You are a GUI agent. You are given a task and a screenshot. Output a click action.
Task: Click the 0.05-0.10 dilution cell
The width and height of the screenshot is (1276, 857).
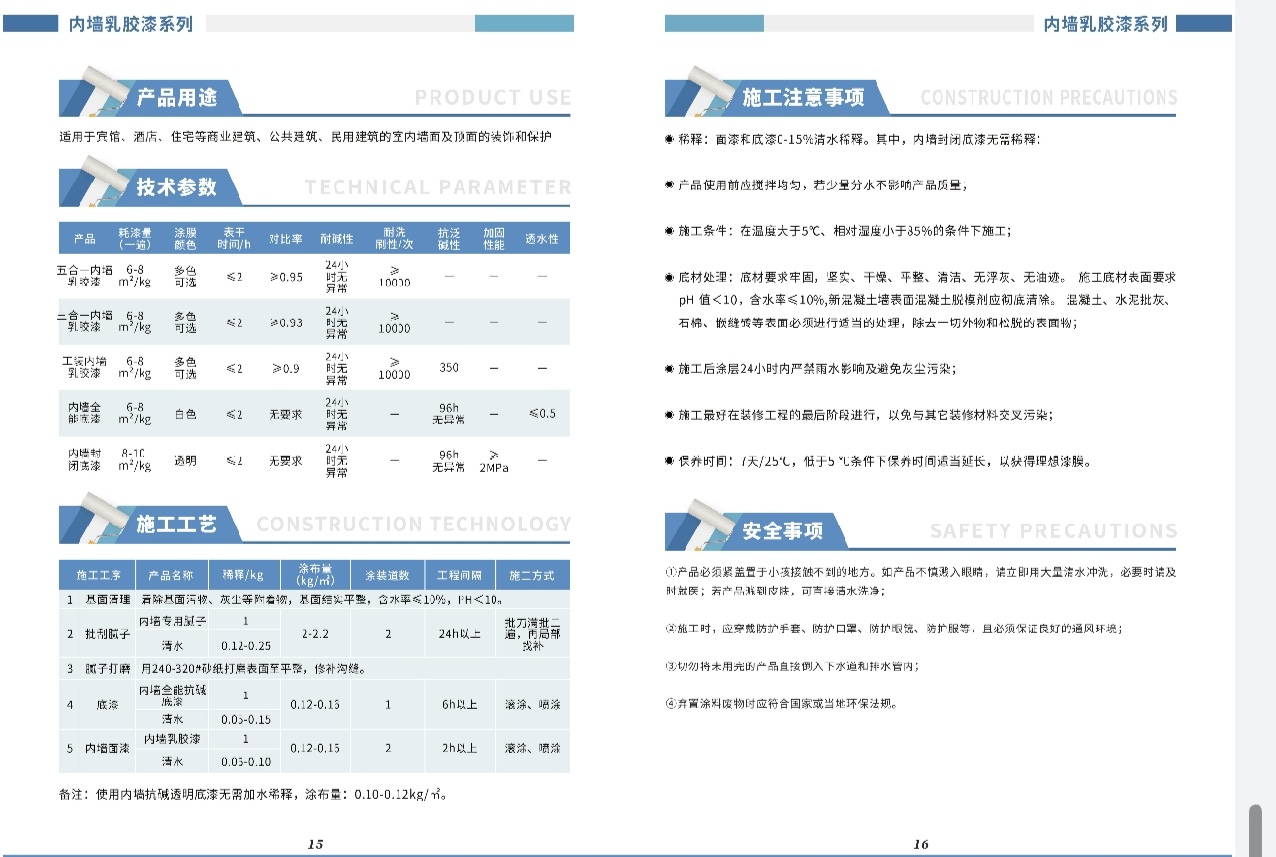coord(246,761)
